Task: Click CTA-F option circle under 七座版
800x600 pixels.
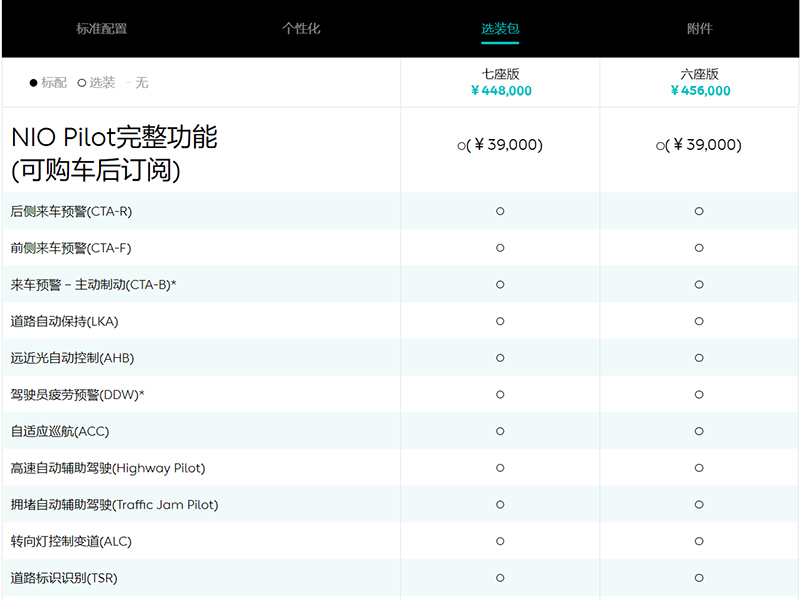Action: coord(500,248)
